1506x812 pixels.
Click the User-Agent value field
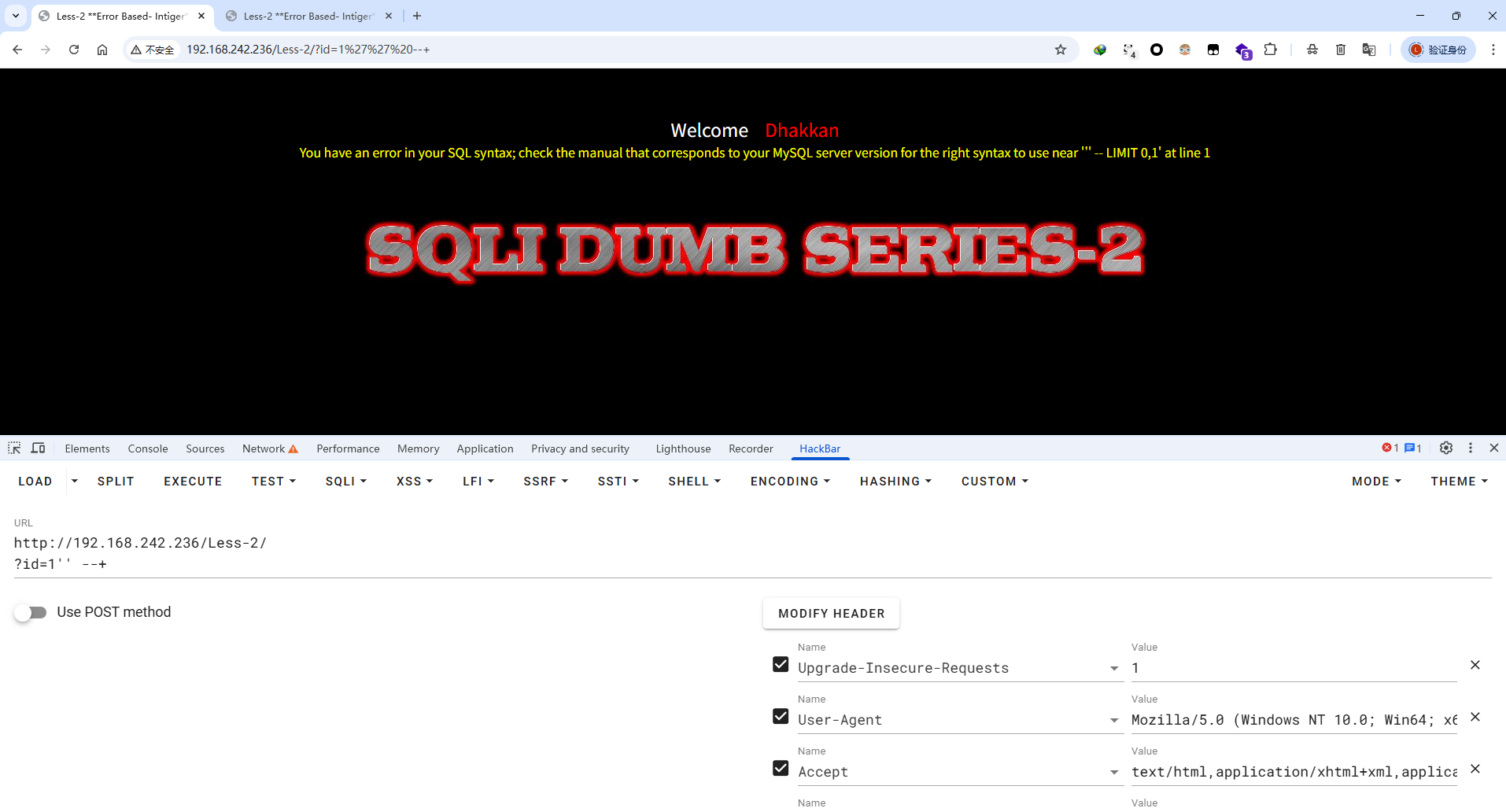[1294, 720]
